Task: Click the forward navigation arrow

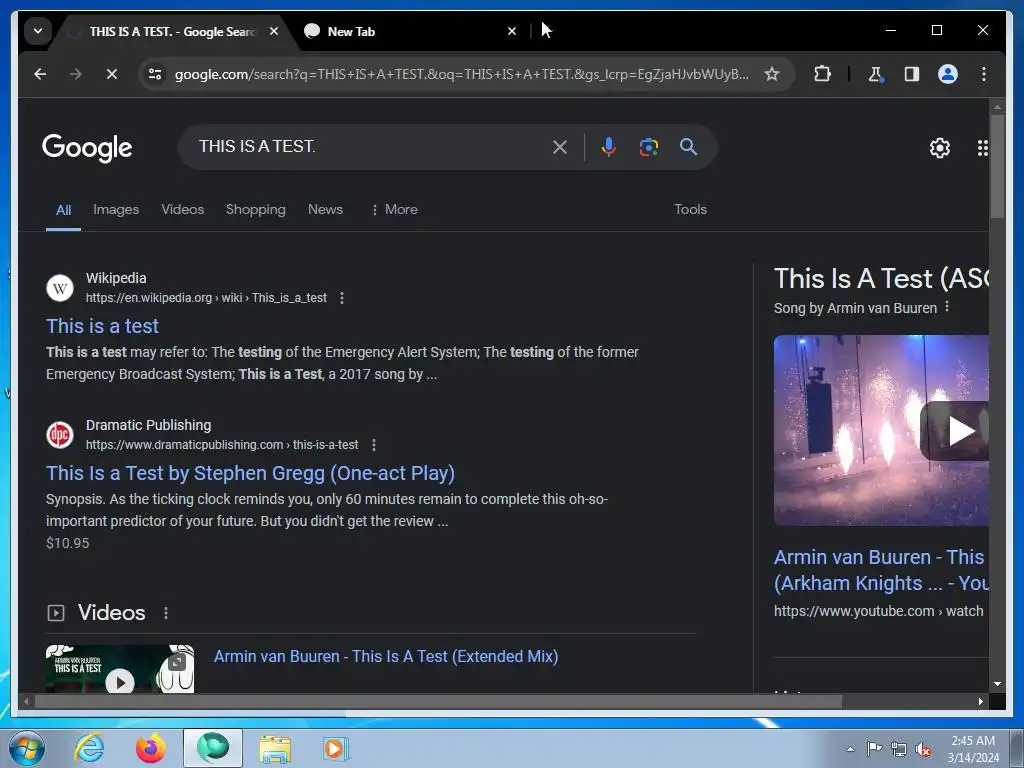Action: [x=76, y=74]
